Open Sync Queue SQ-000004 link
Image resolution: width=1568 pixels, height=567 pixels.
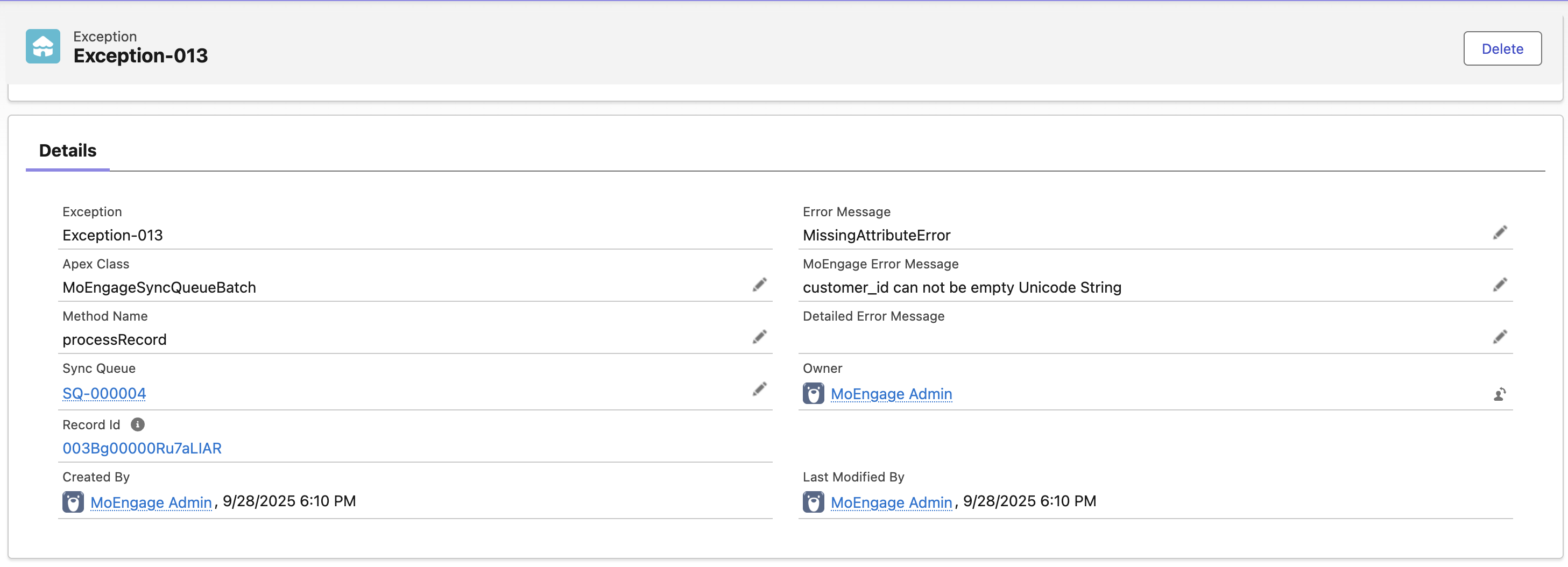point(104,394)
